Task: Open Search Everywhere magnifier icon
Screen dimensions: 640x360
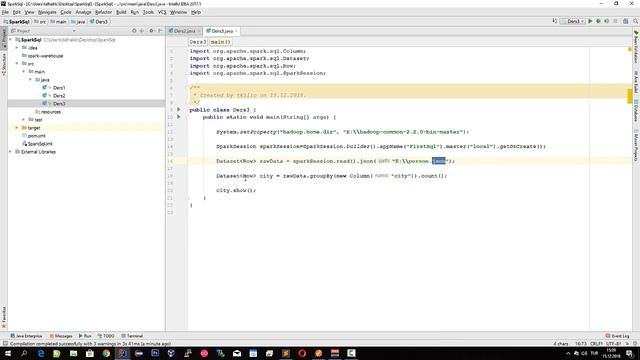Action: (x=636, y=21)
